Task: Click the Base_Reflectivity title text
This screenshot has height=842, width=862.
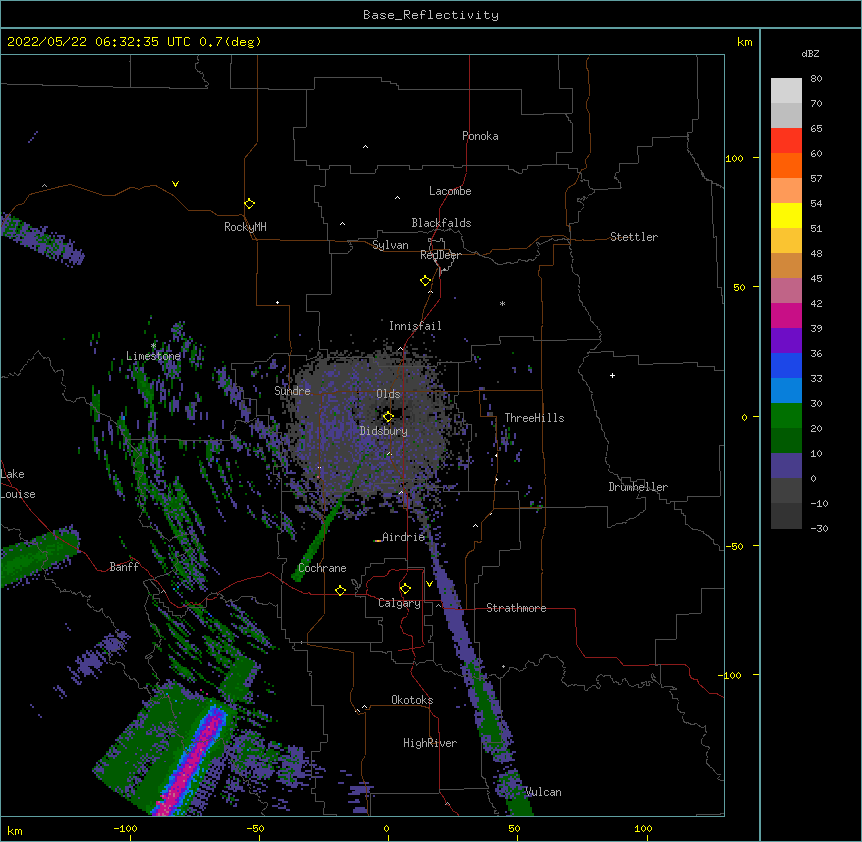Action: [431, 15]
